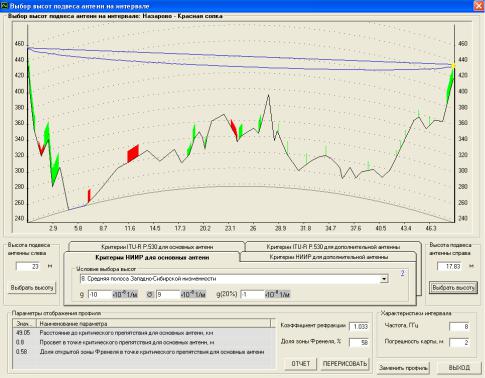Click right Выбрать высоту button
Image resolution: width=485 pixels, height=378 pixels.
[453, 288]
